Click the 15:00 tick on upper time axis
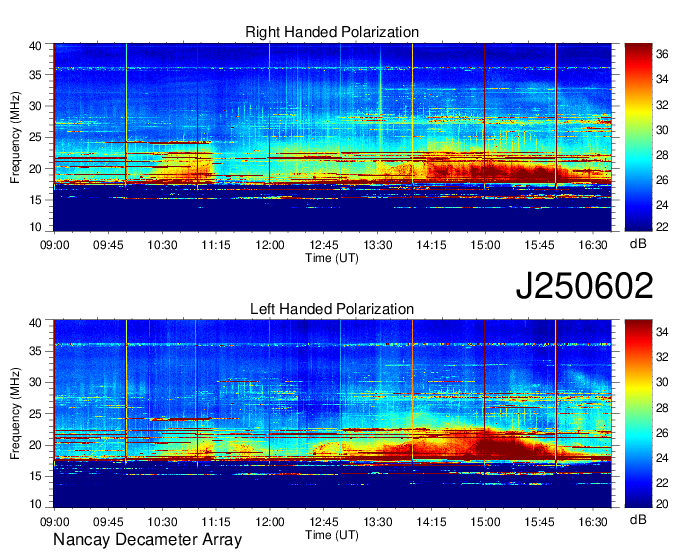This screenshot has height=552, width=680. pyautogui.click(x=485, y=245)
